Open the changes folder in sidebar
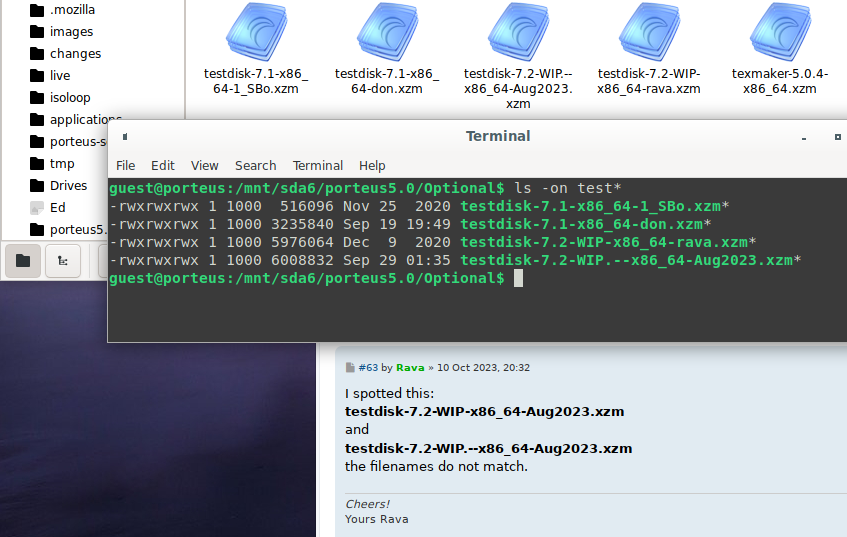Screen dimensions: 847x537 coord(65,53)
